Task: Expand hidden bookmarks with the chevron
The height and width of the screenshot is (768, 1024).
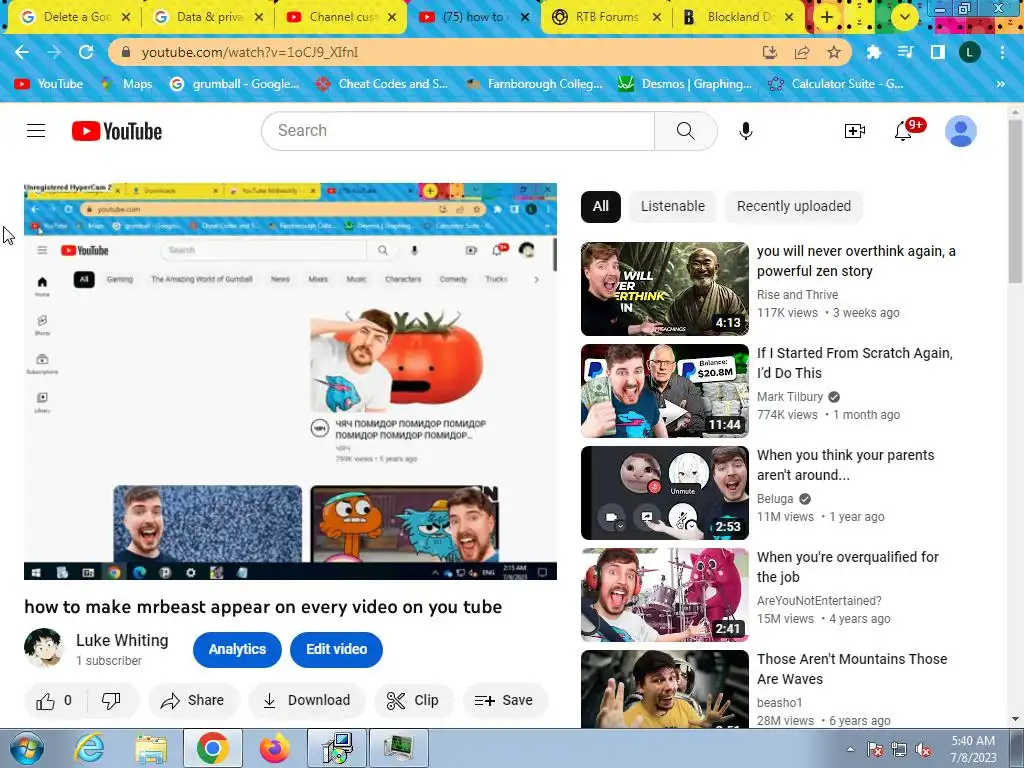Action: 1000,84
